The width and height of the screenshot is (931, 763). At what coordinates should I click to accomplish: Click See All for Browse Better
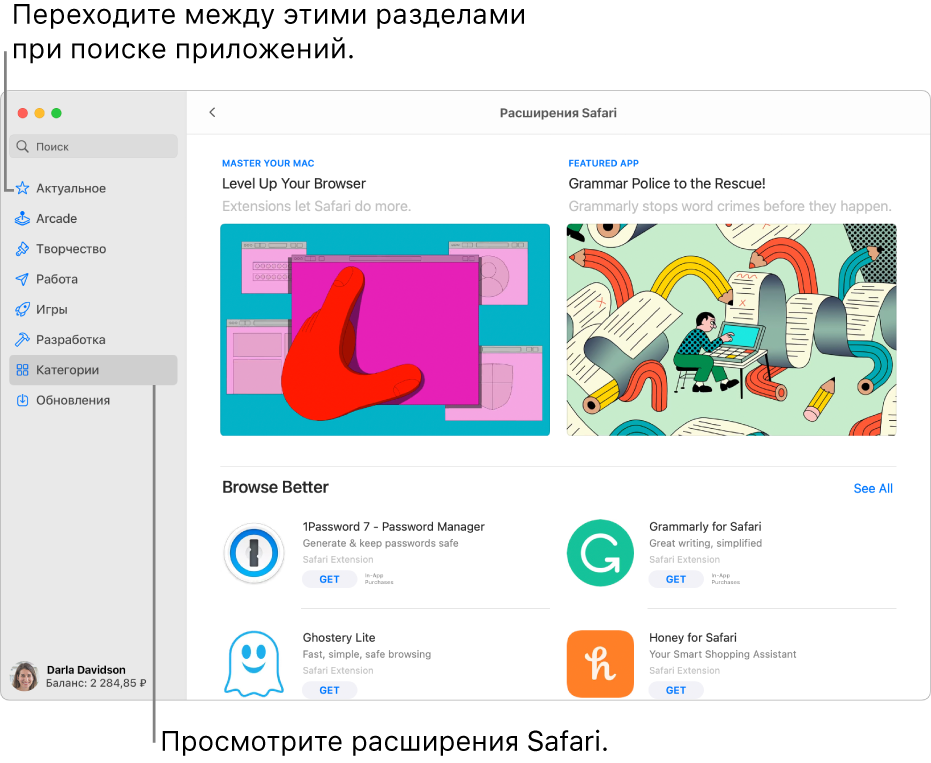point(873,488)
